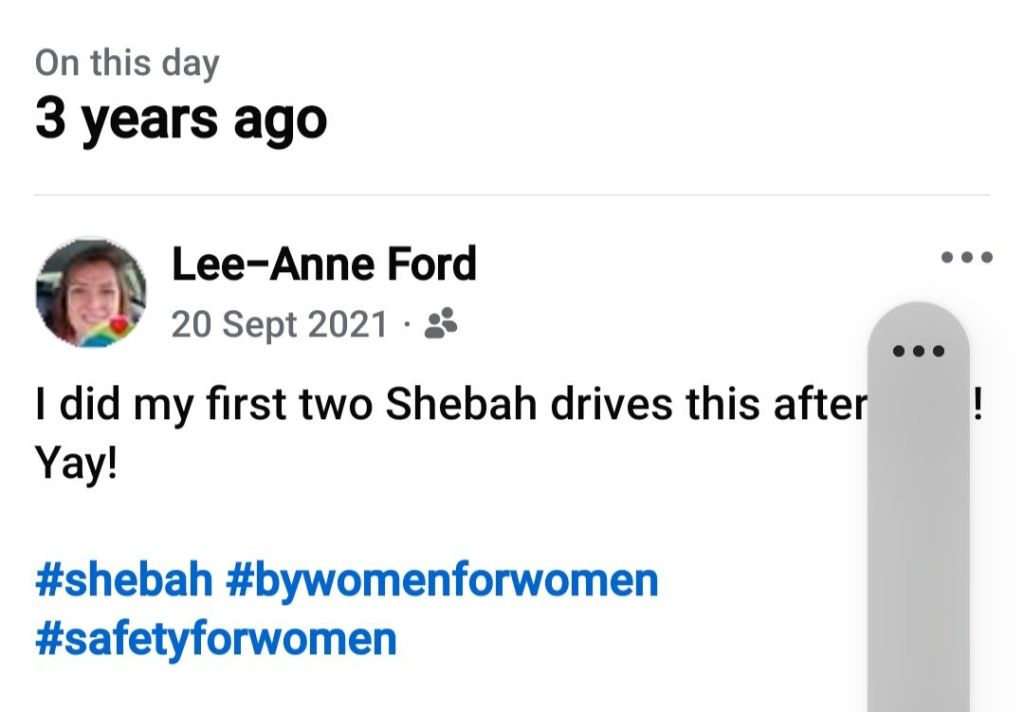Click the "3 years ago" heading

click(181, 119)
